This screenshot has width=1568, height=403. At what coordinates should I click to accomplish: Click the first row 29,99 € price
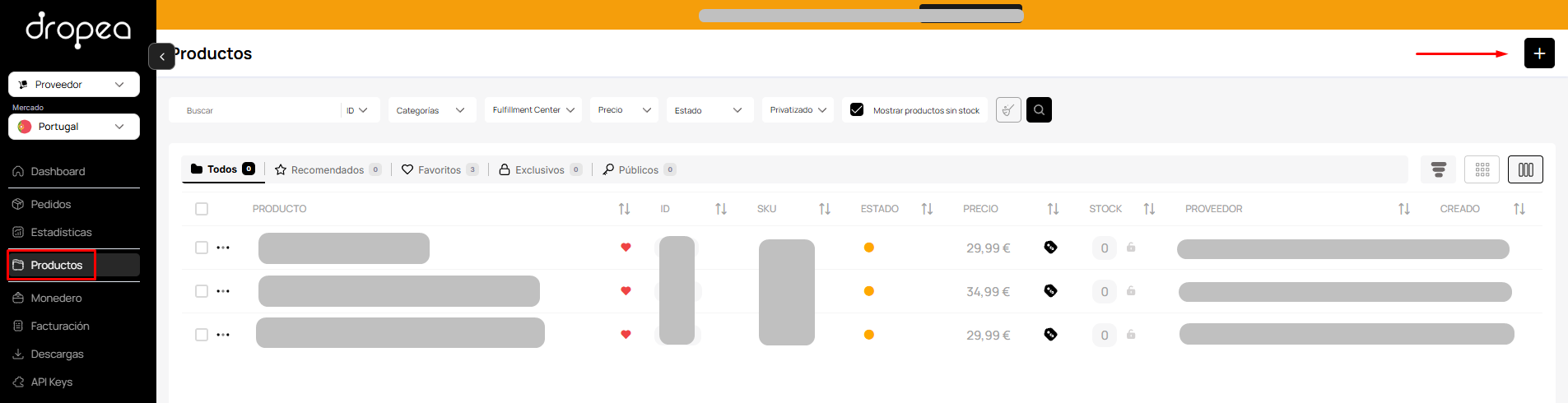pyautogui.click(x=988, y=248)
